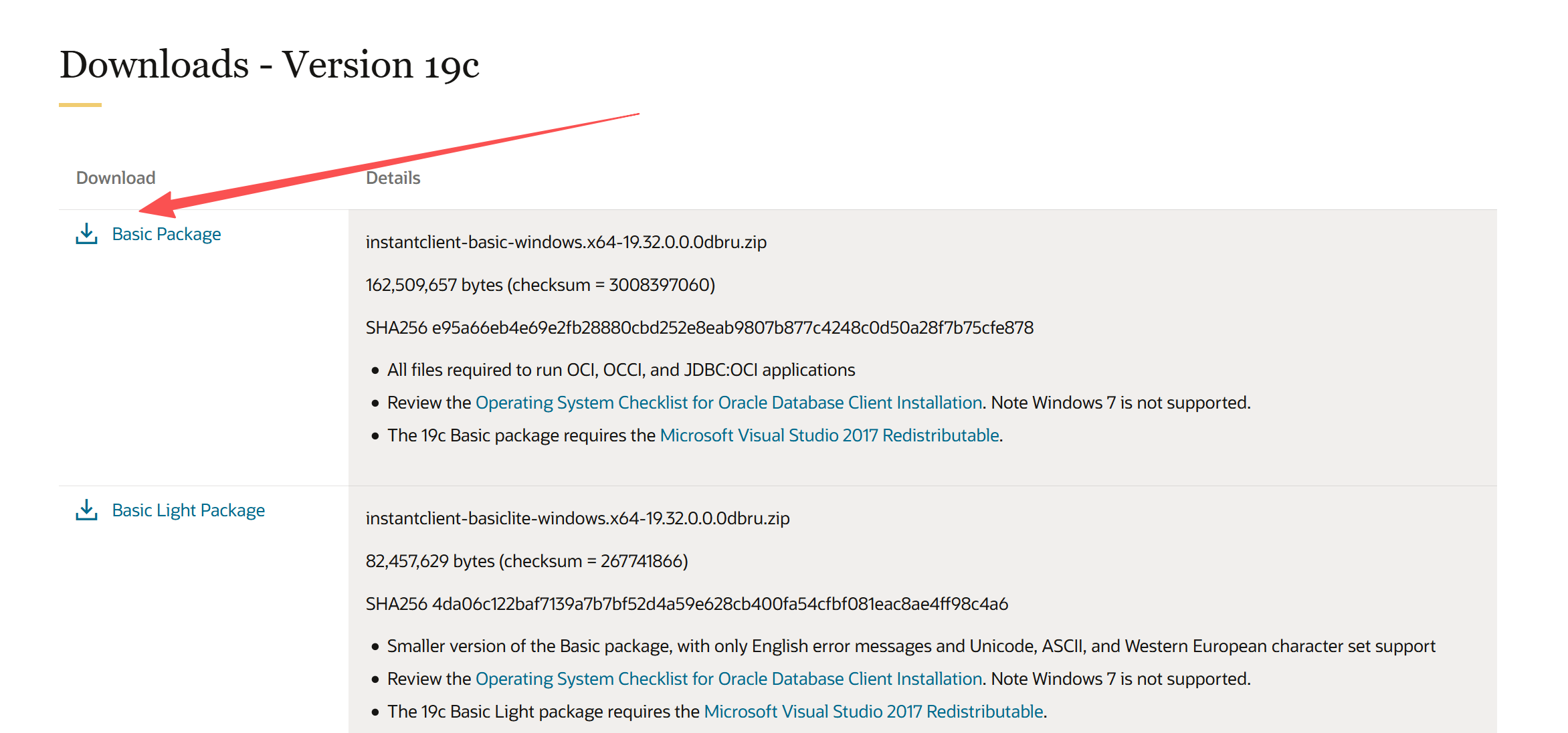Open Operating System Checklist link under Basic Package
1568x733 pixels.
click(729, 403)
